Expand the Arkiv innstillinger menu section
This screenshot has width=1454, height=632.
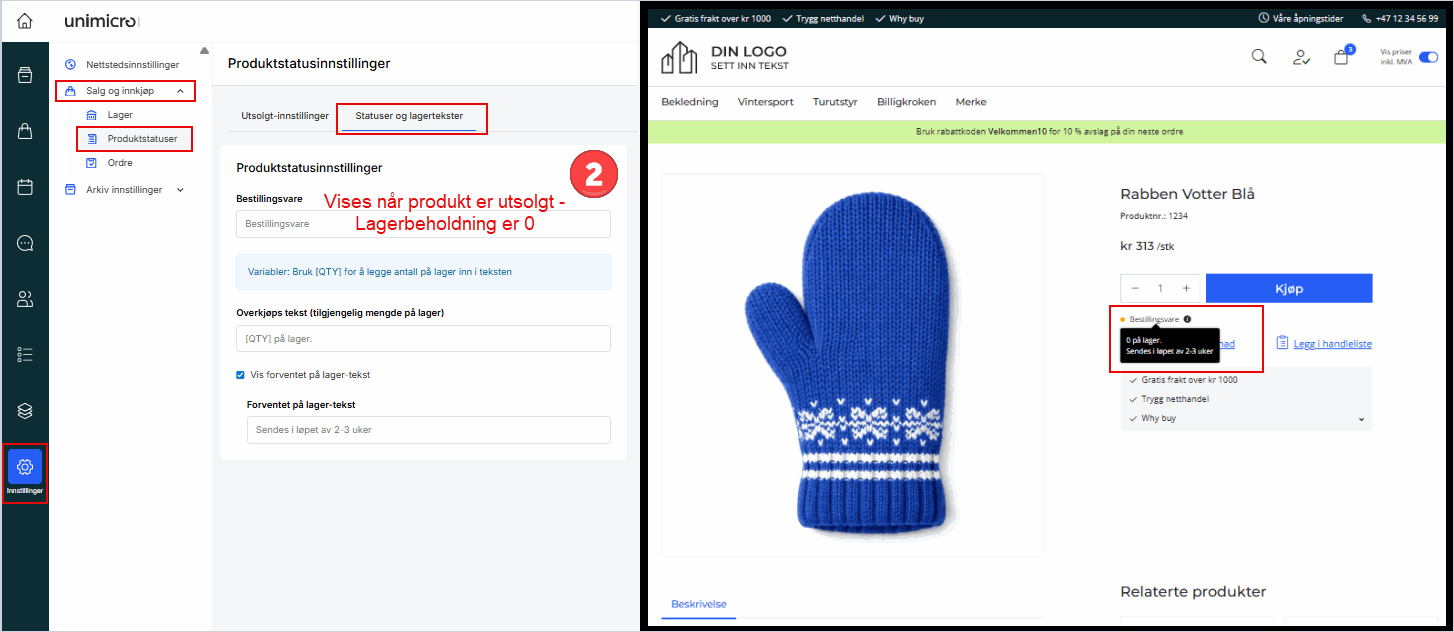(180, 190)
